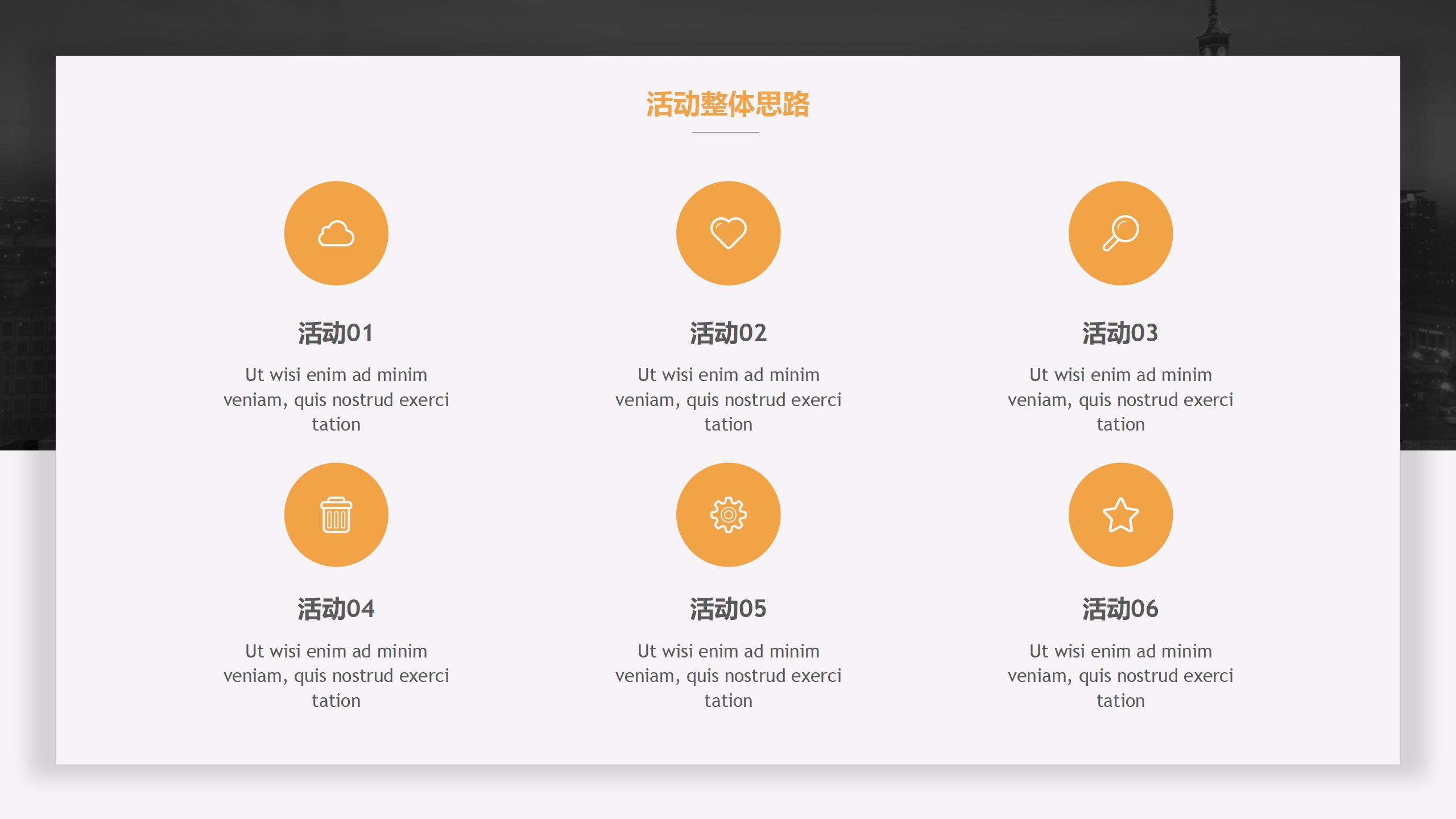This screenshot has width=1456, height=819.
Task: Click the gear icon above 活动05
Action: [728, 514]
